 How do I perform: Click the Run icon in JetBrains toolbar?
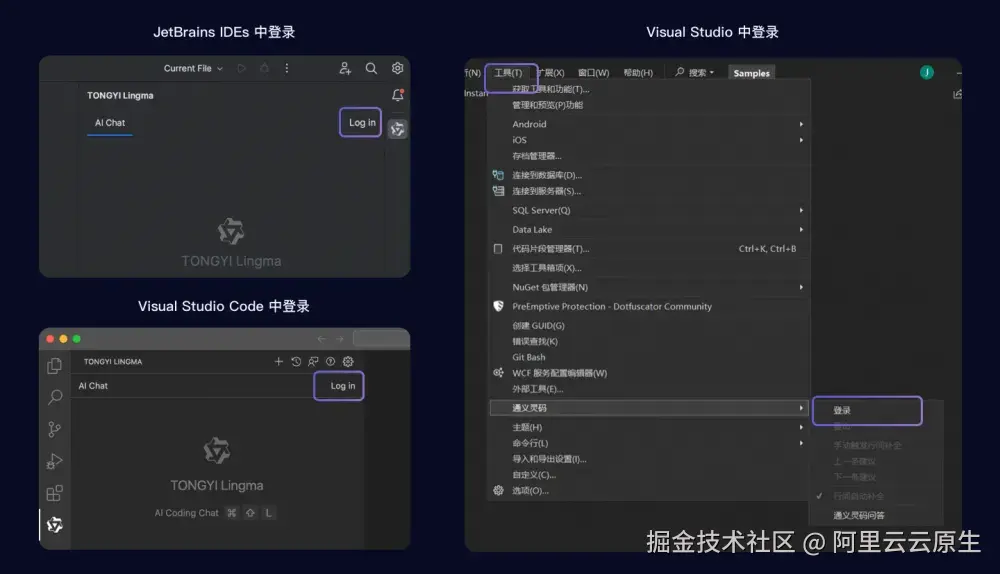(x=242, y=68)
